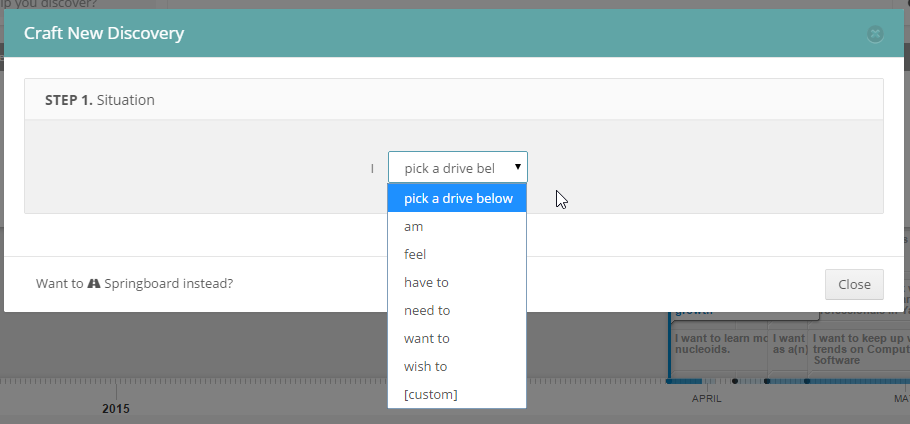Choose 'feel' from the drive list
This screenshot has height=424, width=910.
click(457, 254)
